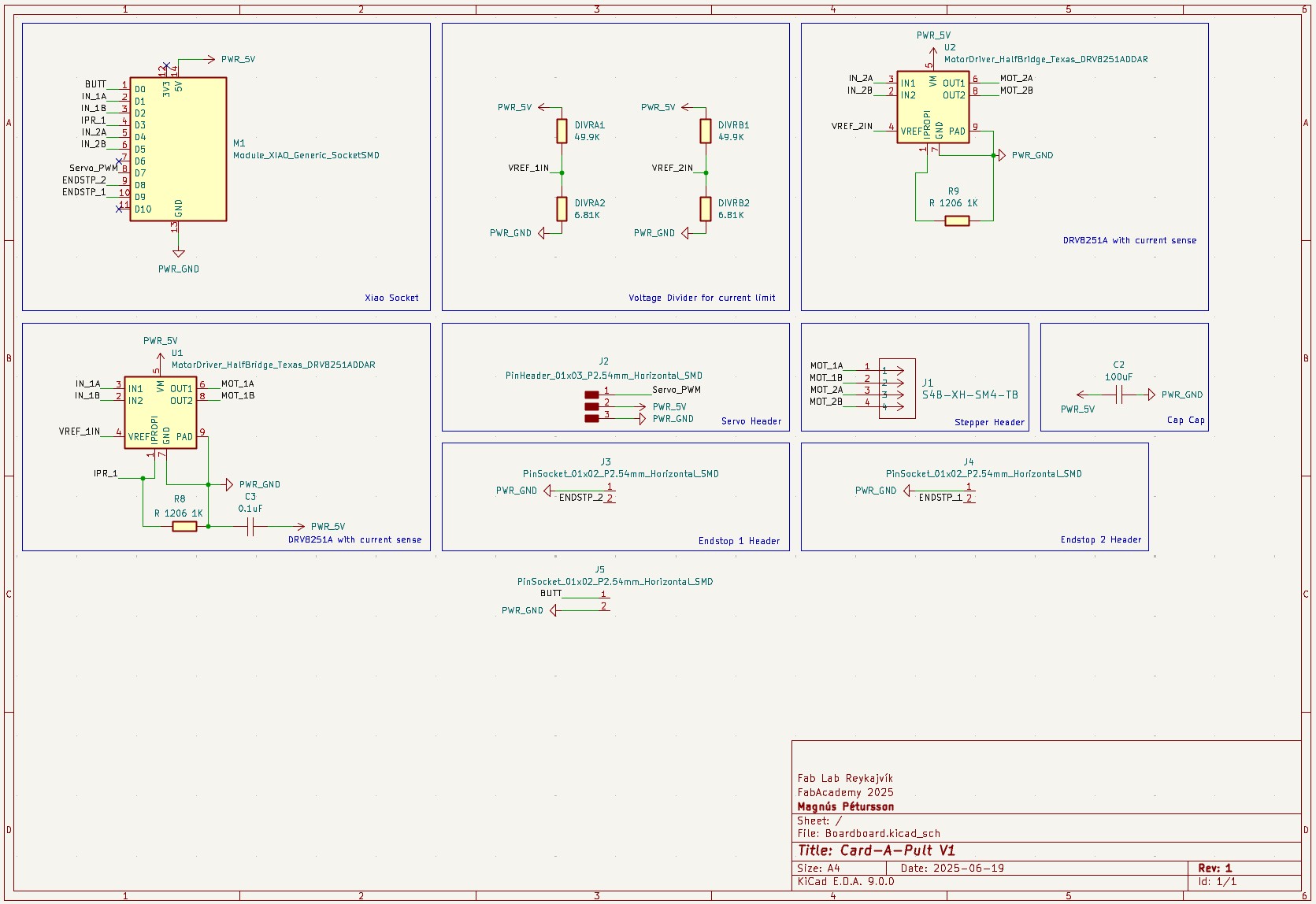Click the PWR_5V arrow next to M1 pin 14
This screenshot has height=904, width=1316.
click(x=209, y=59)
